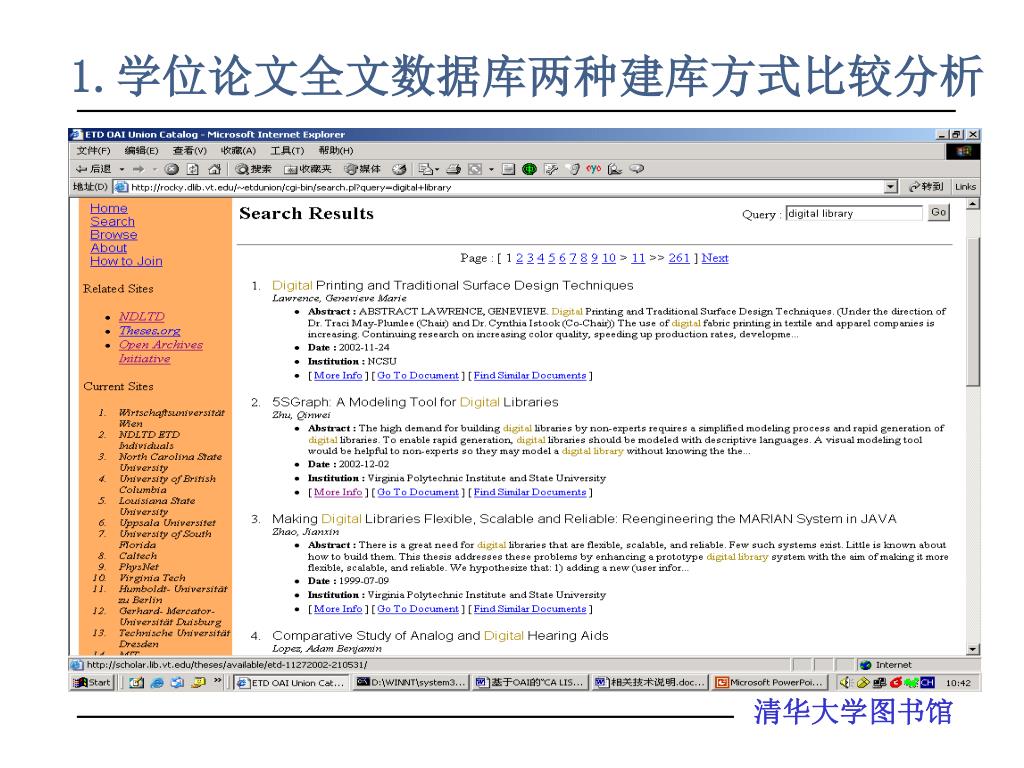
Task: Go to browser home page icon
Action: 214,169
